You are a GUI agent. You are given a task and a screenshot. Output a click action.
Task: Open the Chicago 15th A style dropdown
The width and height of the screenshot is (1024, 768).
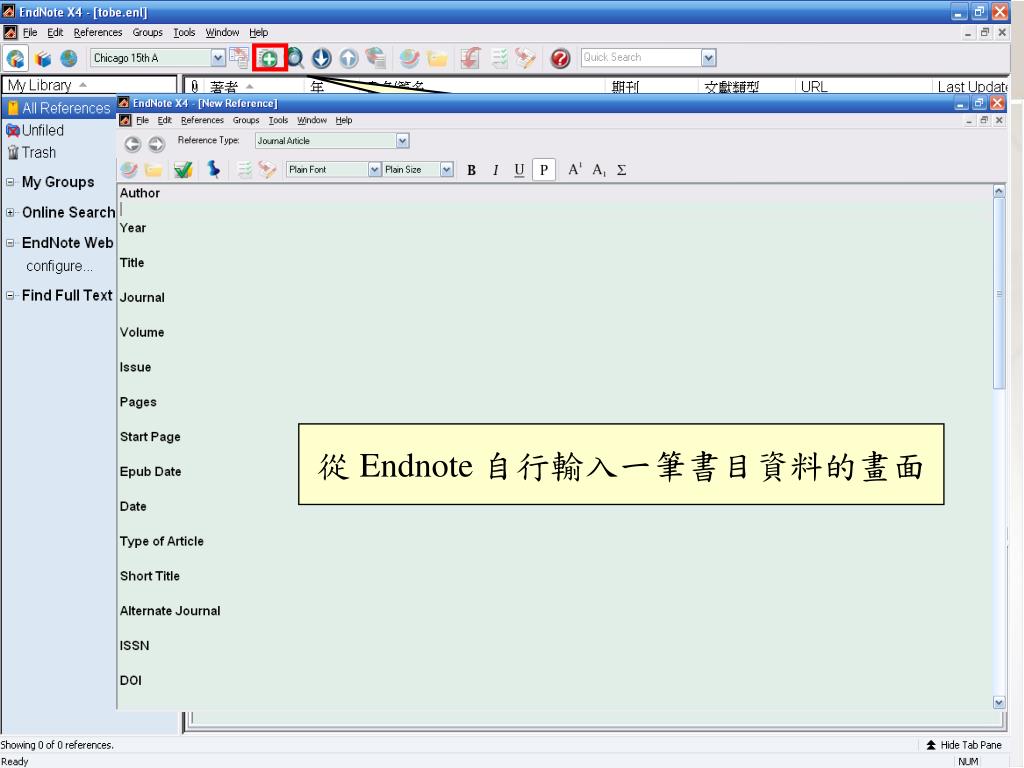[x=218, y=58]
